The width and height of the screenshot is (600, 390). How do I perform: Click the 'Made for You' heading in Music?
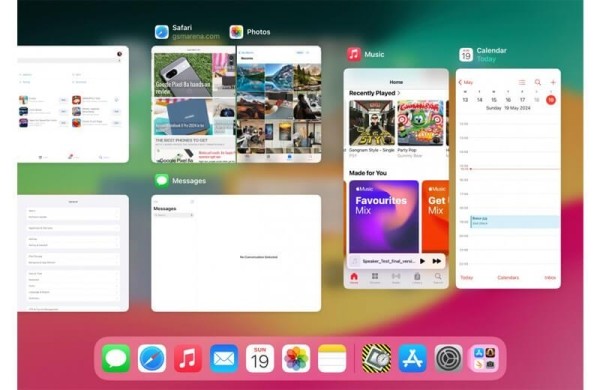(368, 173)
